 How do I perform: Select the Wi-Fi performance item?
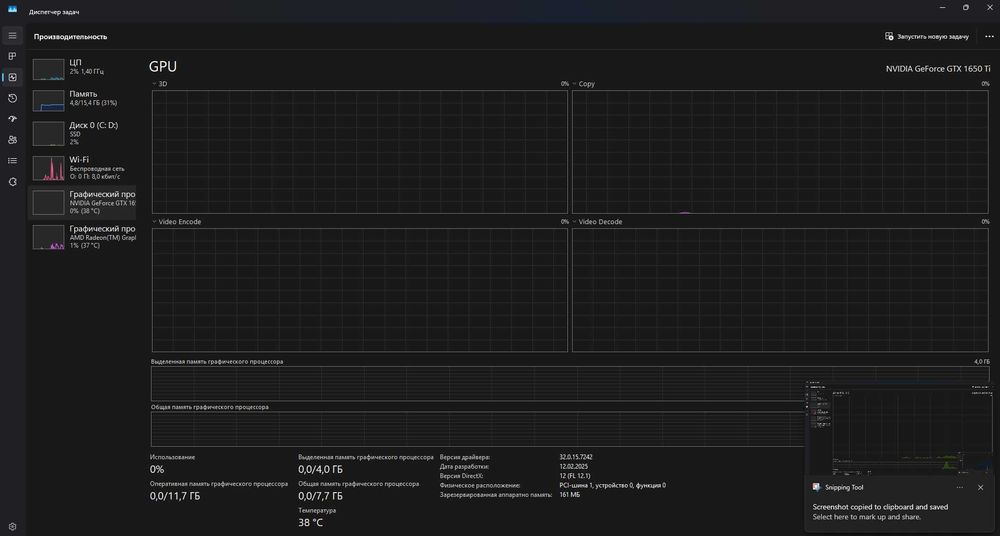[82, 168]
